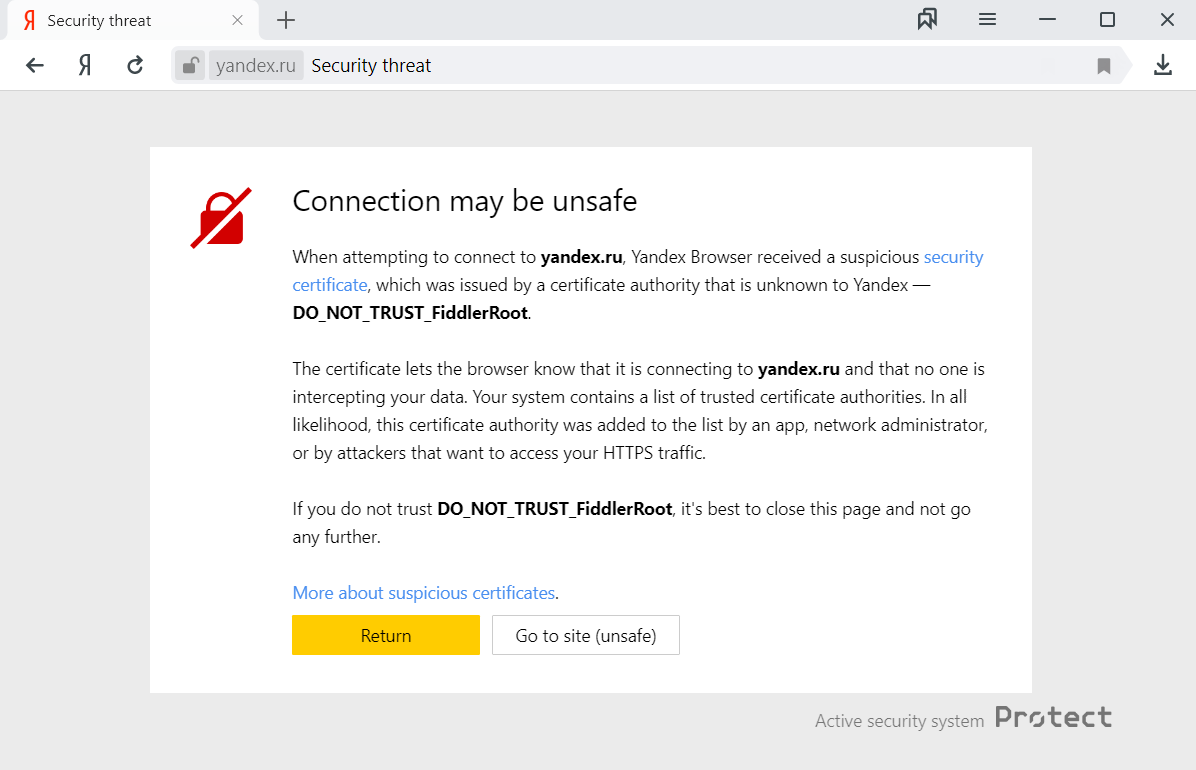Click the Go to site (unsafe) button
This screenshot has width=1196, height=770.
[x=586, y=635]
